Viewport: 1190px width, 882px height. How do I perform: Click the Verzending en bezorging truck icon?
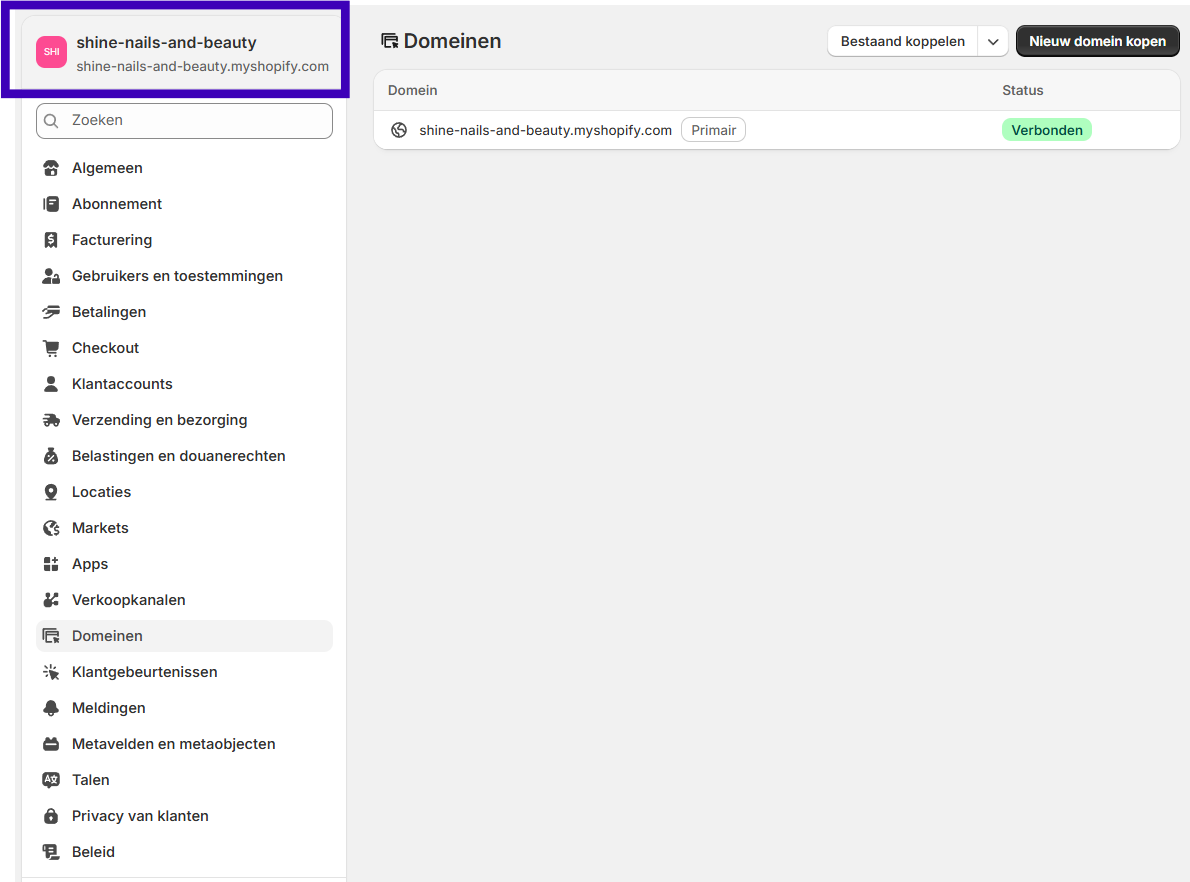click(51, 420)
